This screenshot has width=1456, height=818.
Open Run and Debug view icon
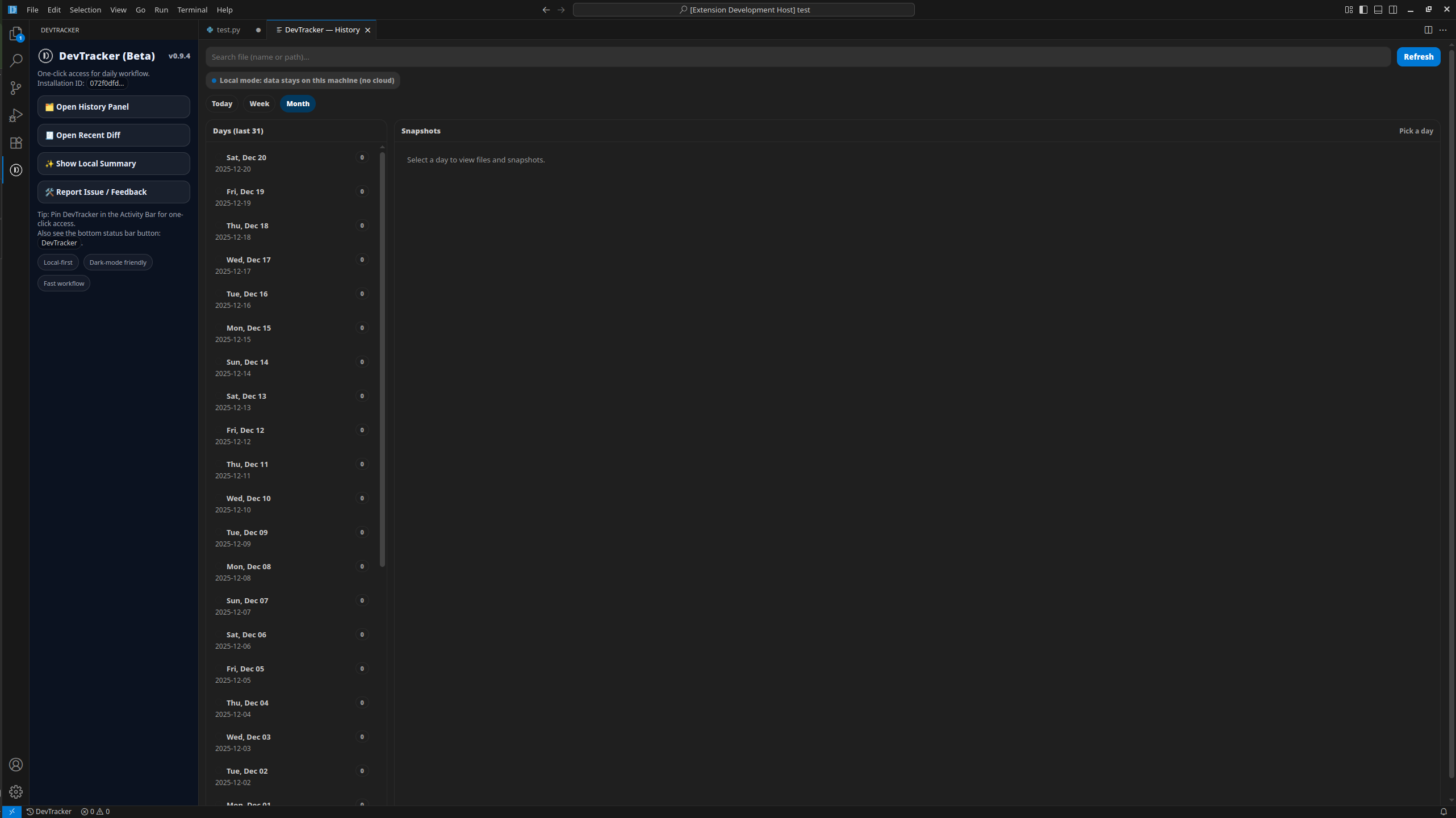pyautogui.click(x=16, y=115)
